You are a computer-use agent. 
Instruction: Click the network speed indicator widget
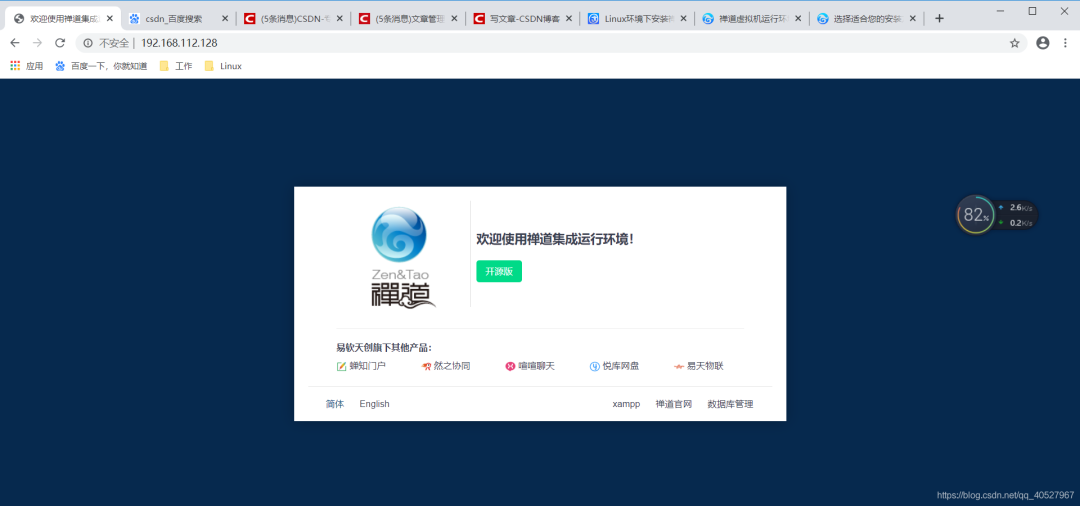(x=1017, y=214)
